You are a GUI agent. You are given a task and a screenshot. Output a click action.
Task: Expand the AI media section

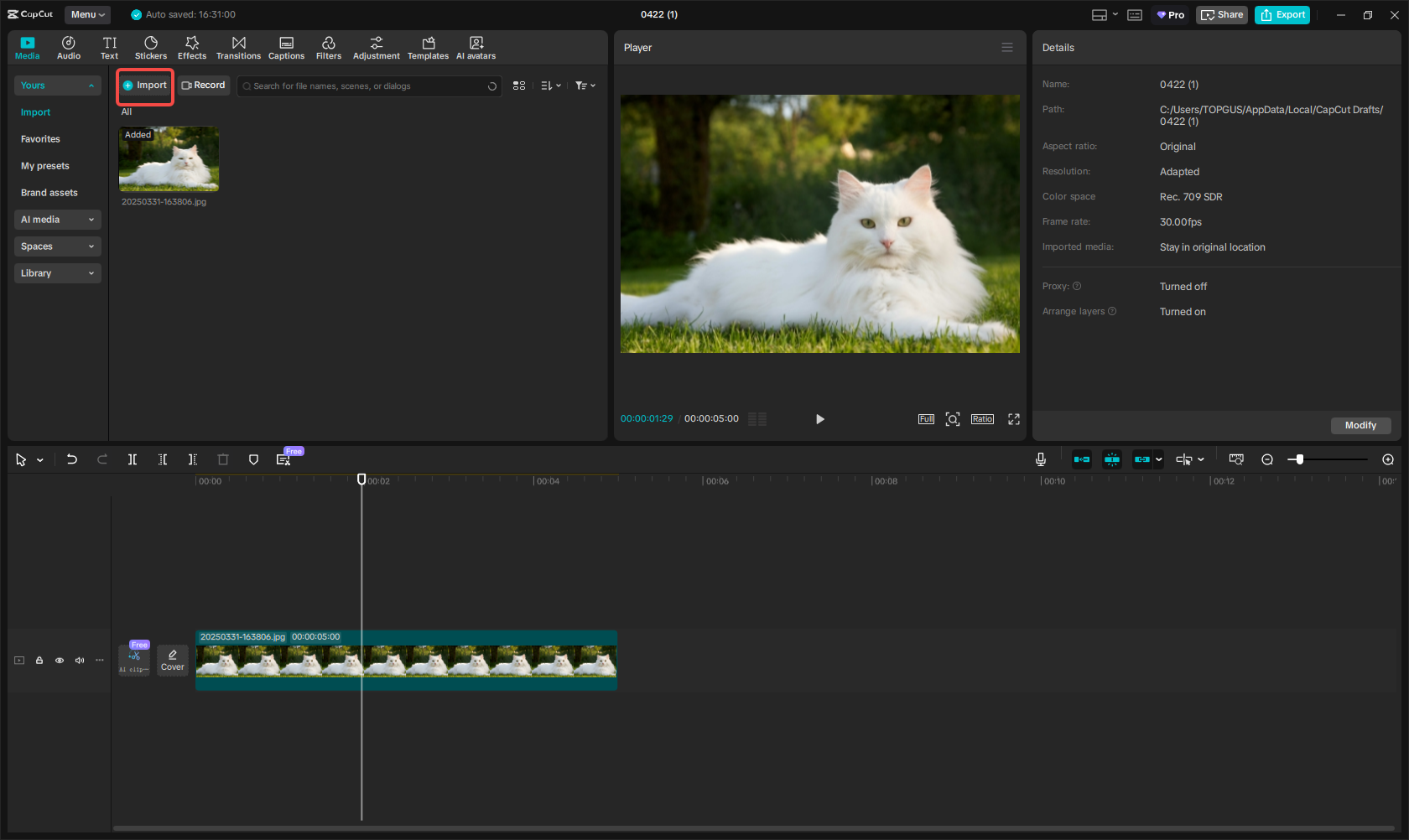[x=57, y=220]
